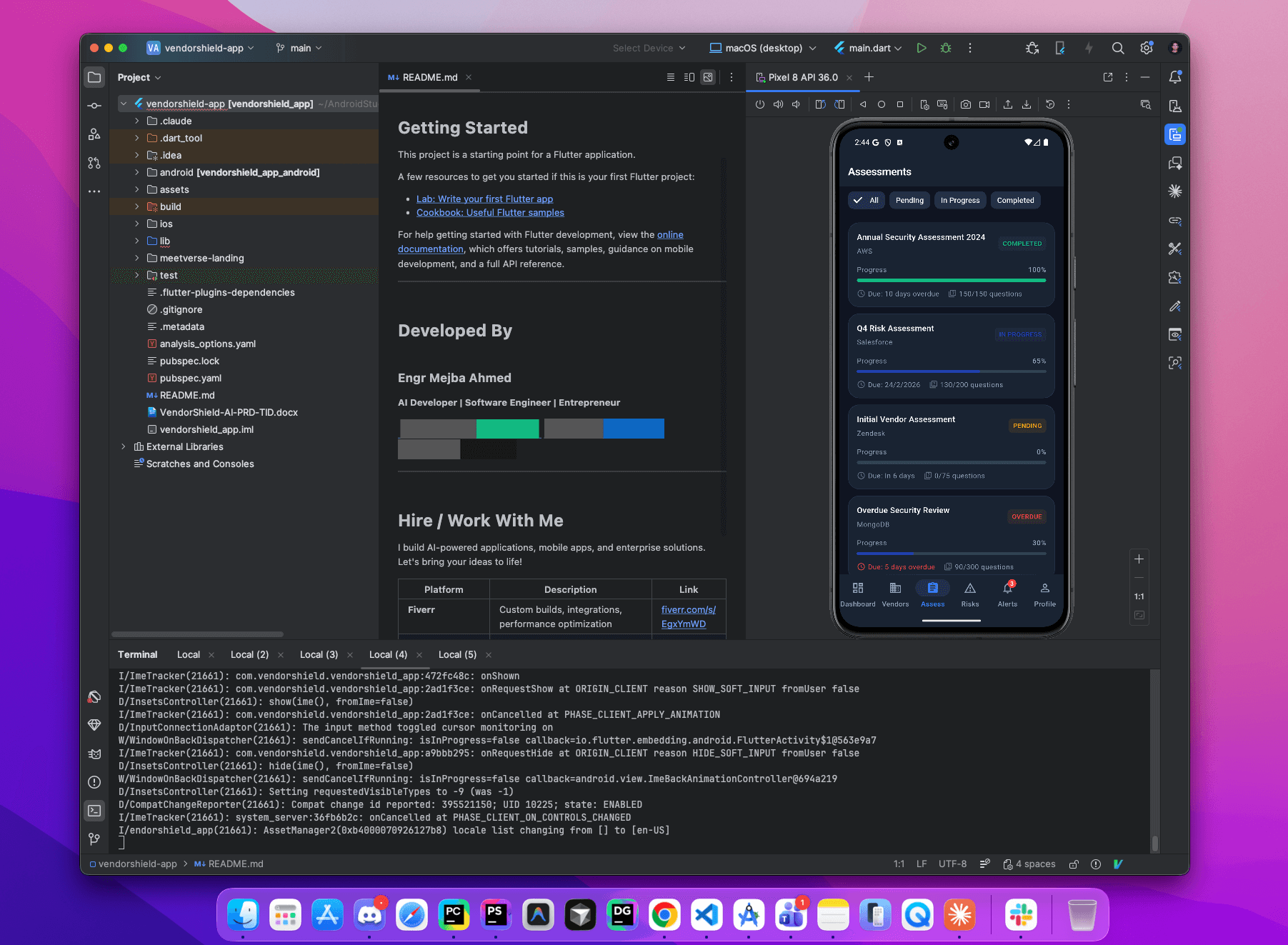The height and width of the screenshot is (945, 1288).
Task: Open pubspec.yaml in project tree
Action: pyautogui.click(x=190, y=378)
